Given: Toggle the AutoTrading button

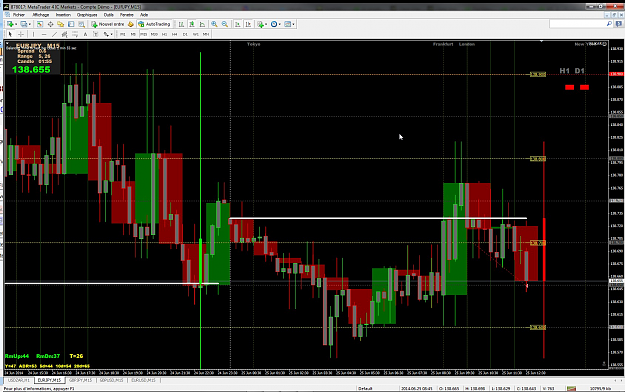Looking at the screenshot, I should point(154,24).
